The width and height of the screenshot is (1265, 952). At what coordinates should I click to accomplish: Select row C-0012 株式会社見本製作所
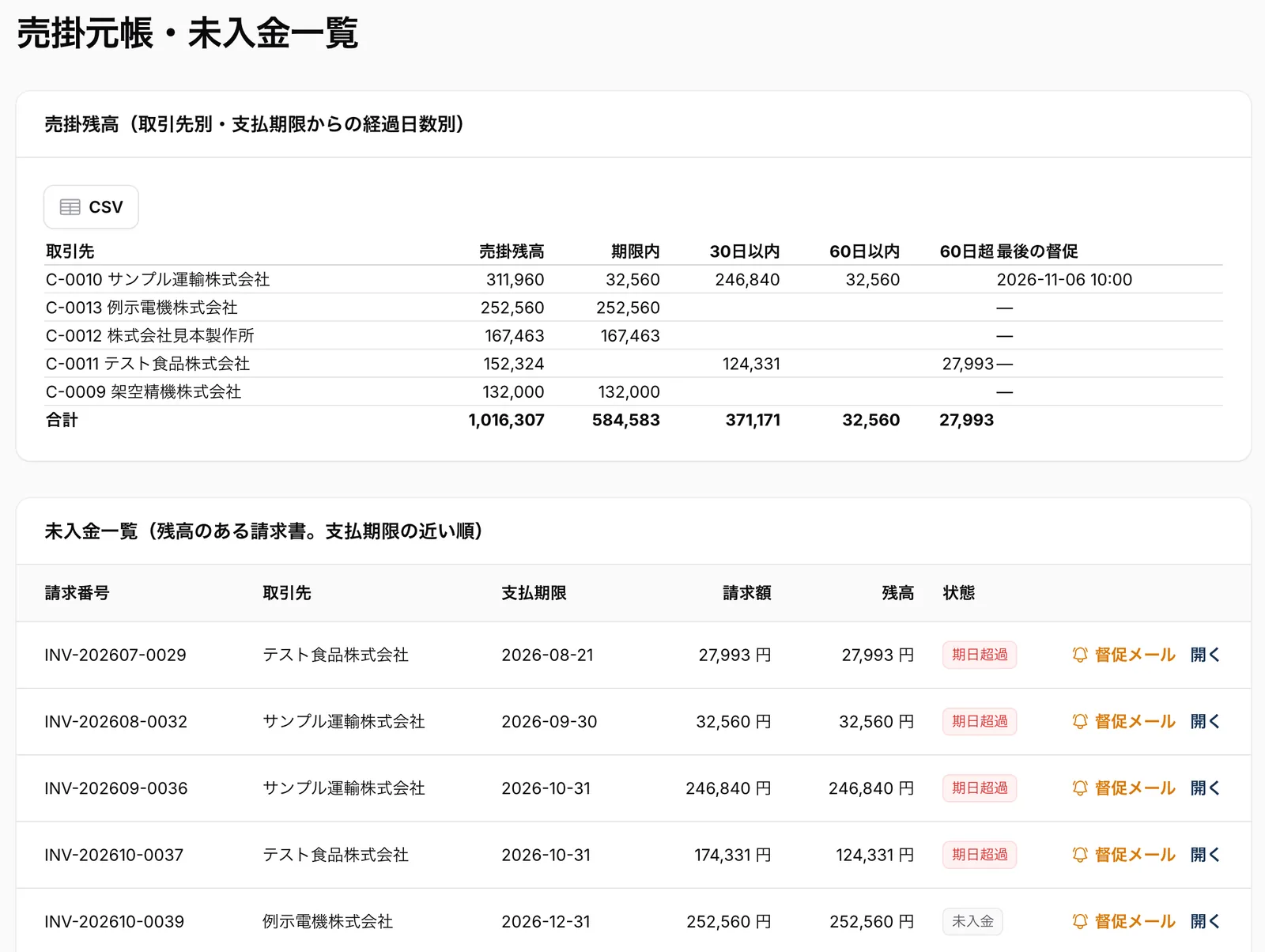(634, 335)
